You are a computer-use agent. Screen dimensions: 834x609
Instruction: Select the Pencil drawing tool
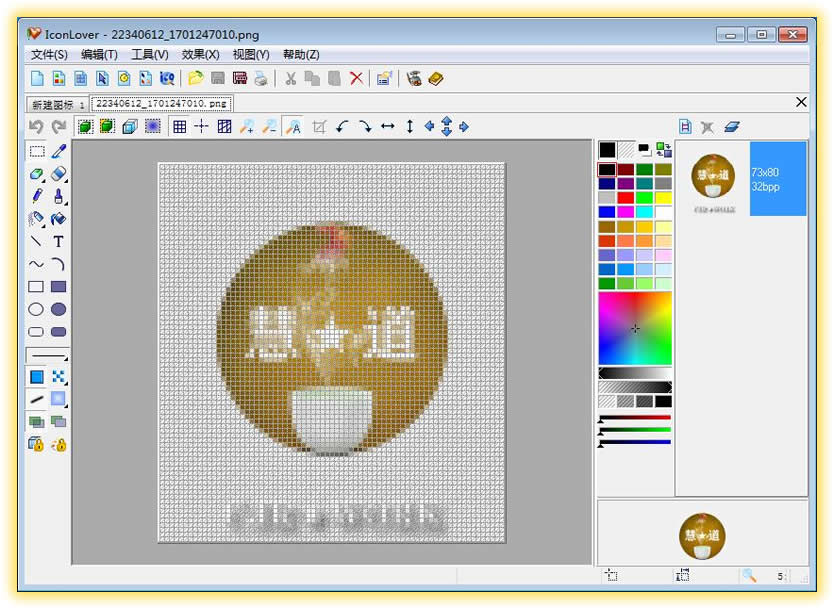click(x=36, y=196)
